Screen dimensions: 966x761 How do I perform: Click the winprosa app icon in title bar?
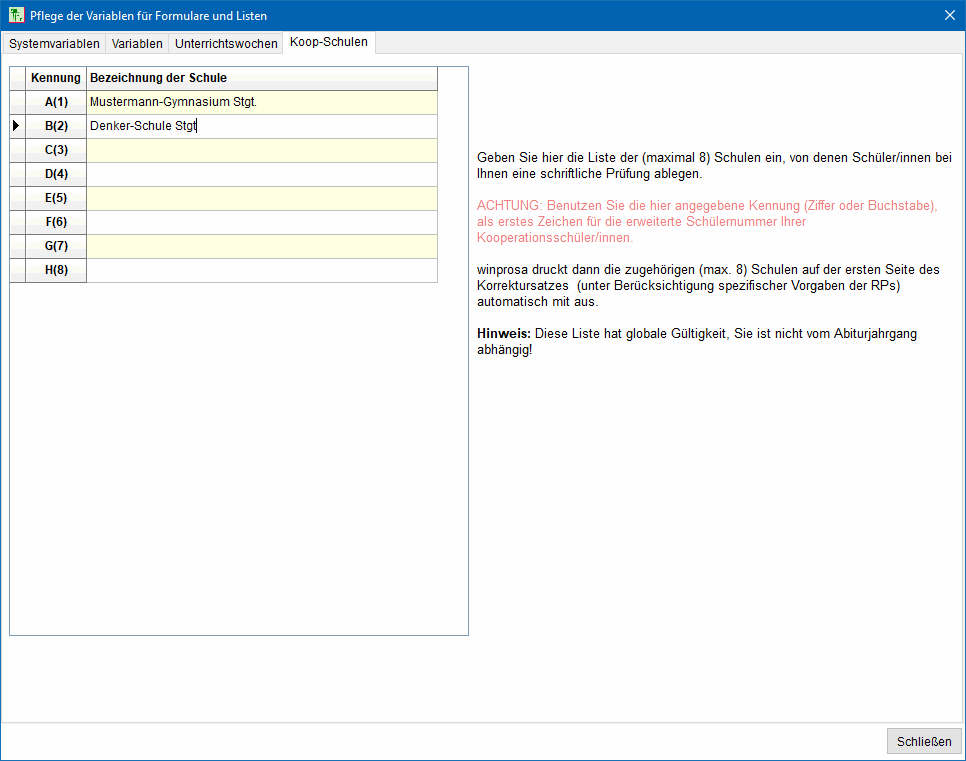tap(16, 15)
